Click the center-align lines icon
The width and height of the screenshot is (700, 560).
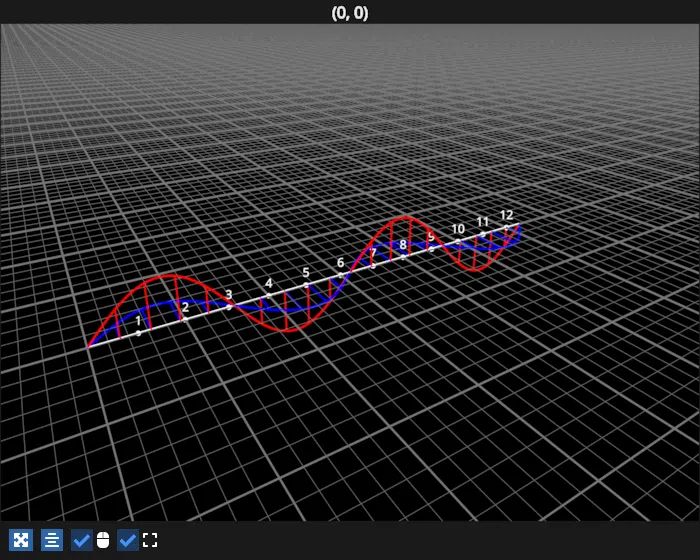(x=52, y=540)
